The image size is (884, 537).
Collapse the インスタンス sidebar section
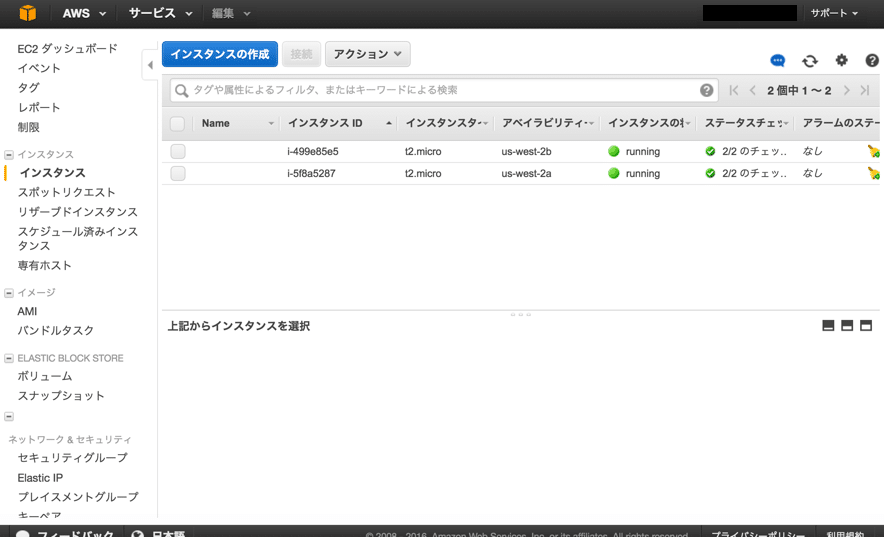tap(9, 154)
